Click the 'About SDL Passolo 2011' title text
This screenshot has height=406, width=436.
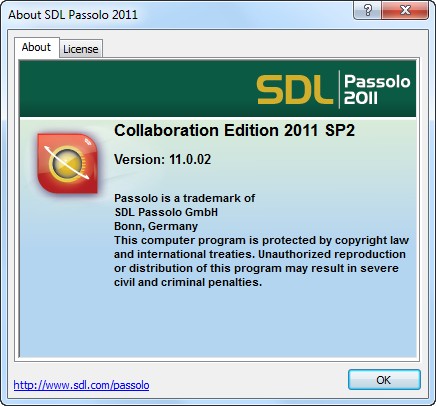pos(73,15)
